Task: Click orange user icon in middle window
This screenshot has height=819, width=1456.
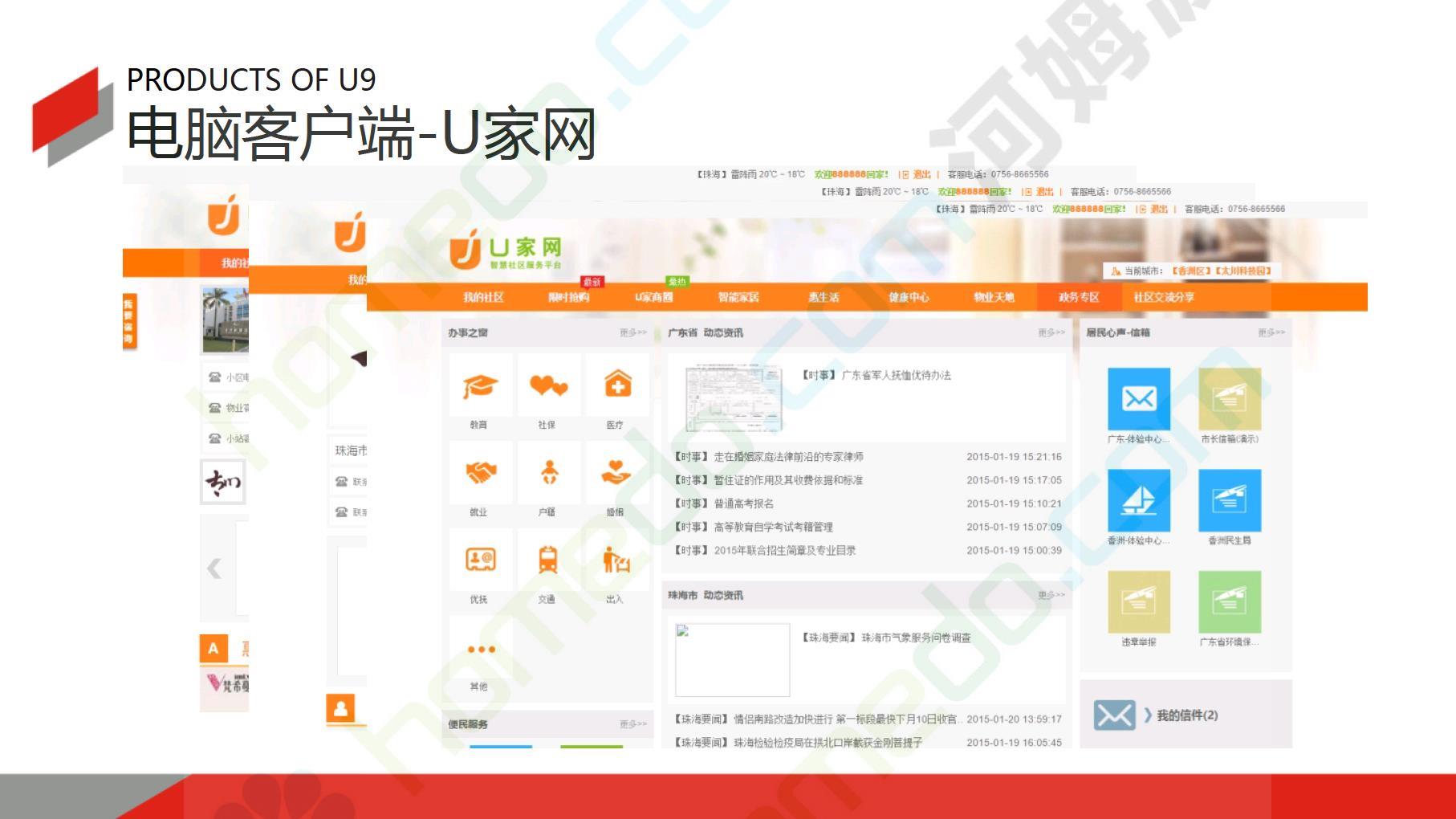Action: [x=340, y=709]
